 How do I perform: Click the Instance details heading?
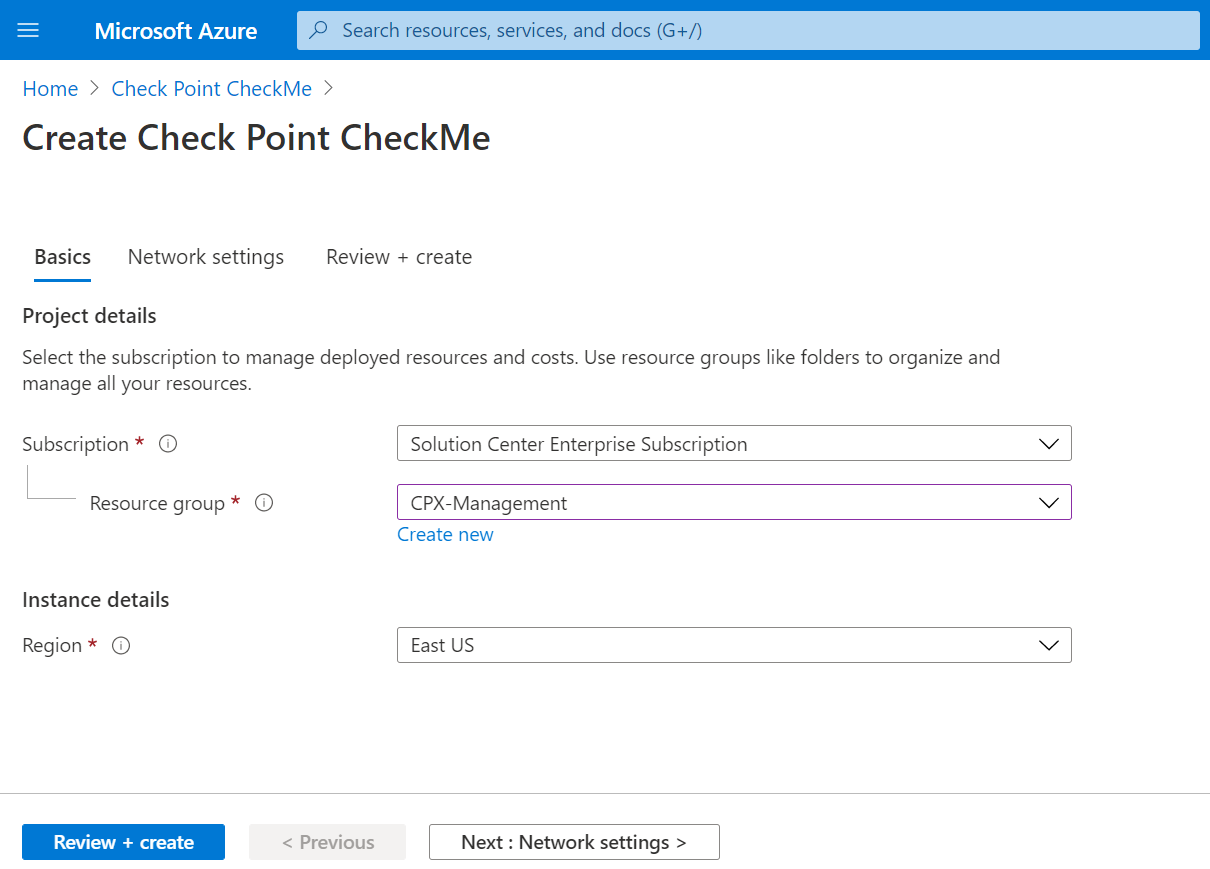click(x=96, y=600)
